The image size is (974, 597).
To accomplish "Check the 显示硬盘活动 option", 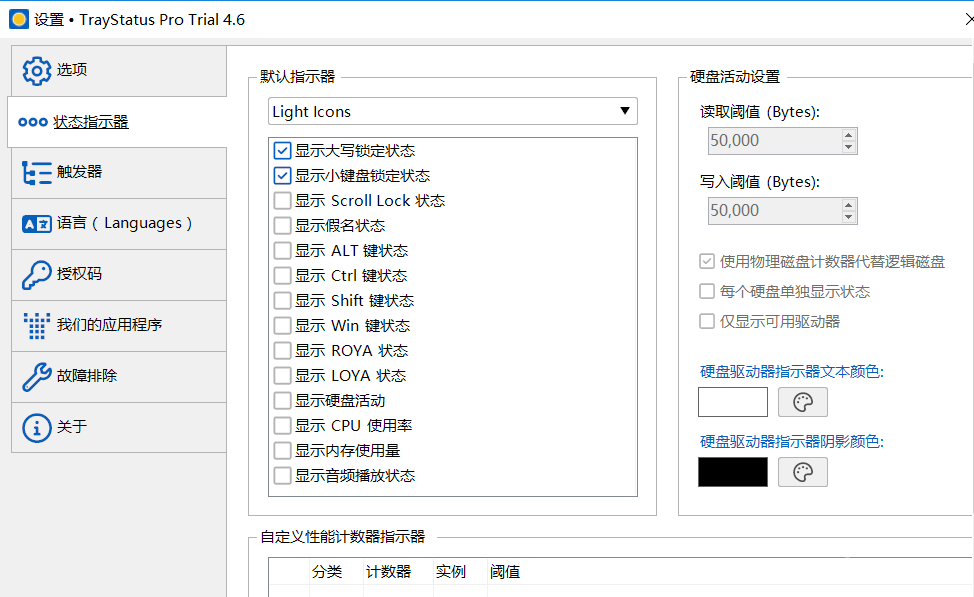I will (x=282, y=401).
